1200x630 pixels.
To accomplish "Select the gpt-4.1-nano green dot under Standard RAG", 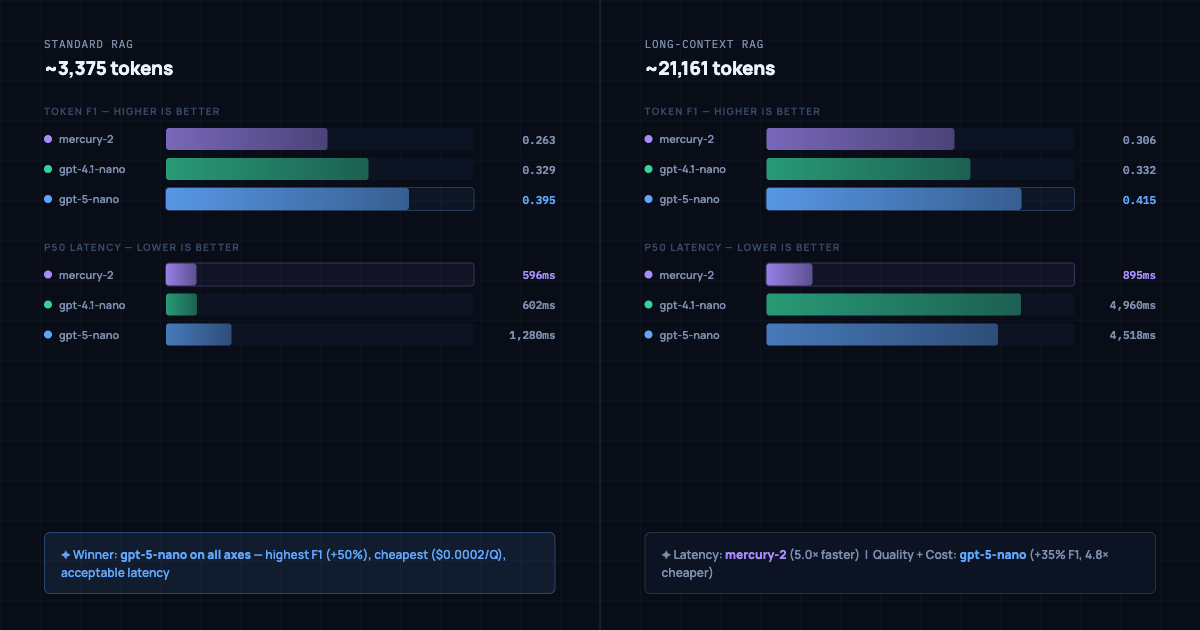I will [47, 169].
